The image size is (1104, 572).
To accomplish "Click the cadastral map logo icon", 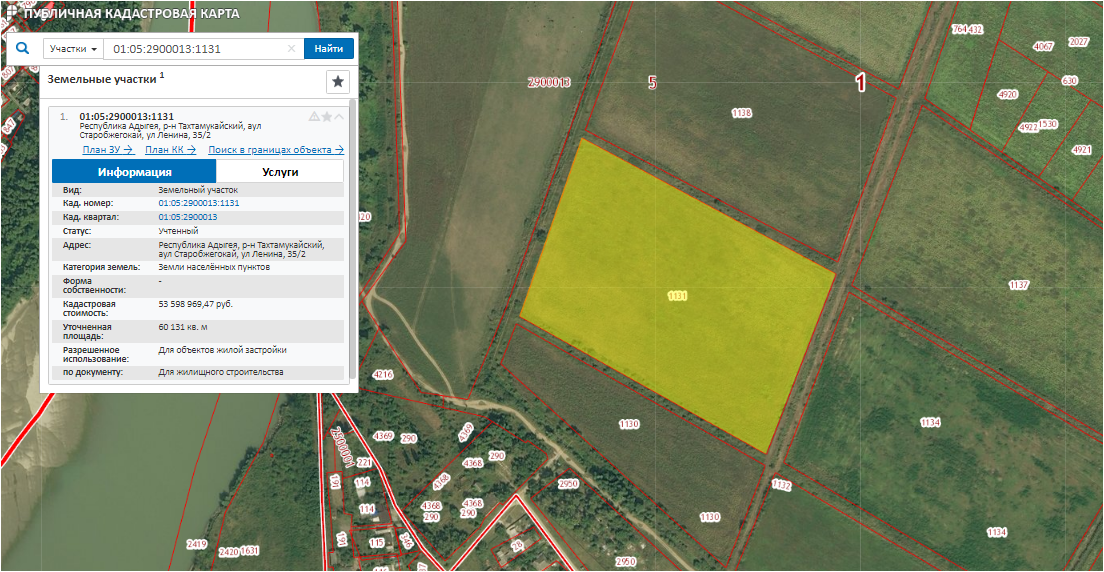I will (10, 13).
